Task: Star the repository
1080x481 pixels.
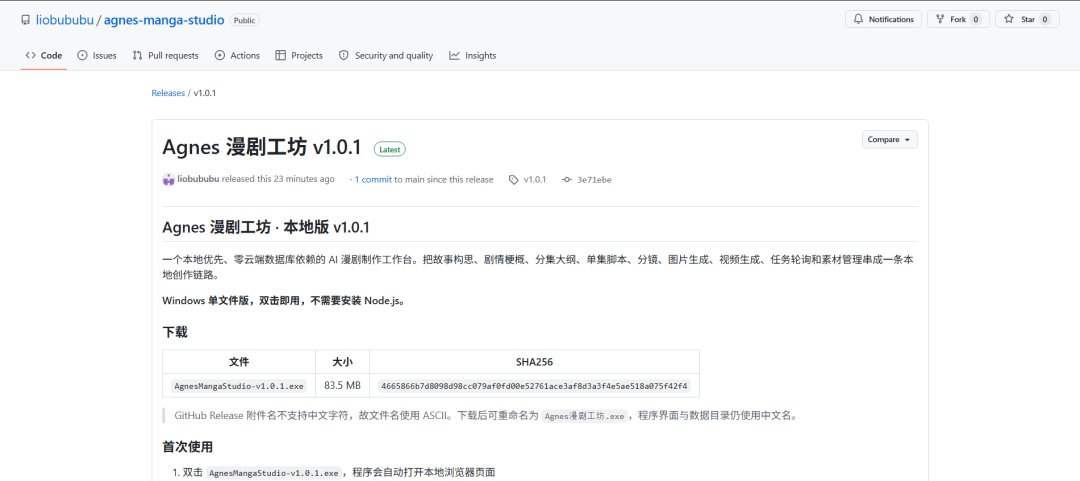Action: pyautogui.click(x=1027, y=19)
